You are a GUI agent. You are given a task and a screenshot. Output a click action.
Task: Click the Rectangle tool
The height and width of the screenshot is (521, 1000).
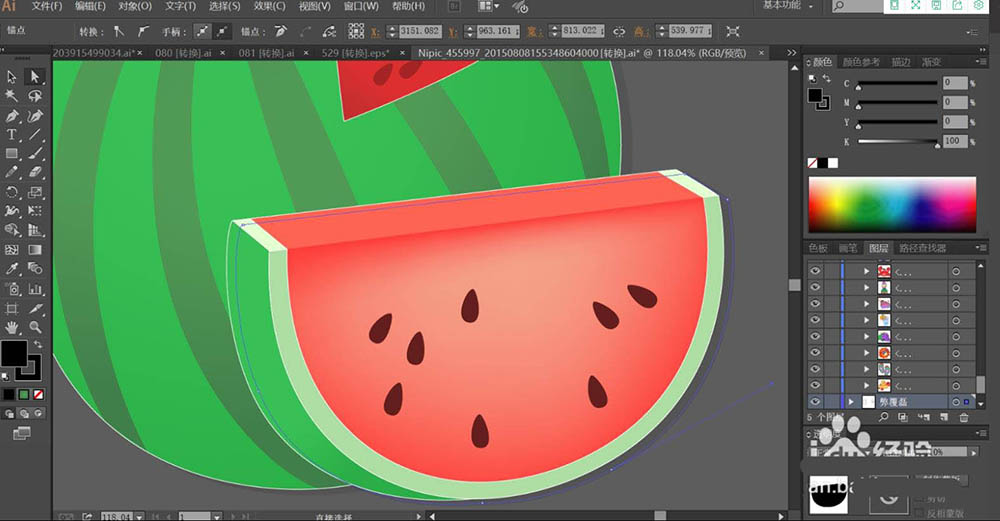point(12,154)
